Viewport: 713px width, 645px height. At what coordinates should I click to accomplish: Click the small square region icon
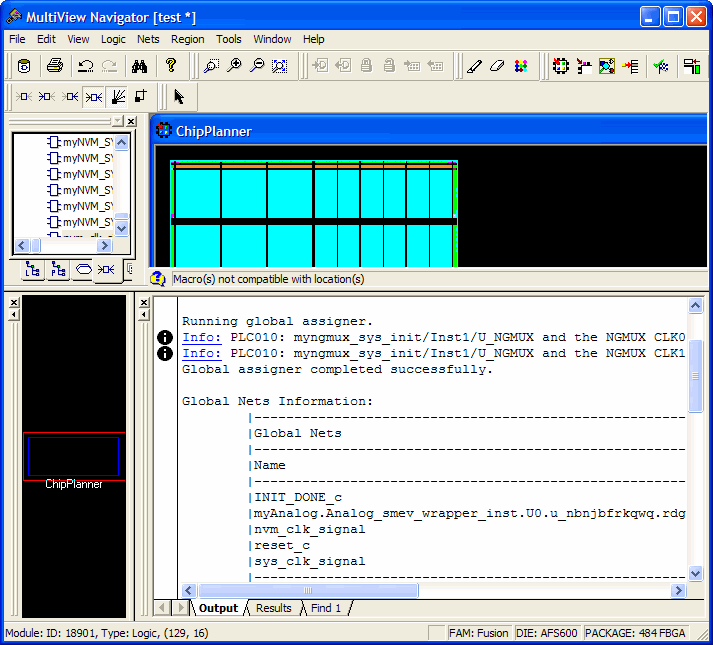point(141,96)
